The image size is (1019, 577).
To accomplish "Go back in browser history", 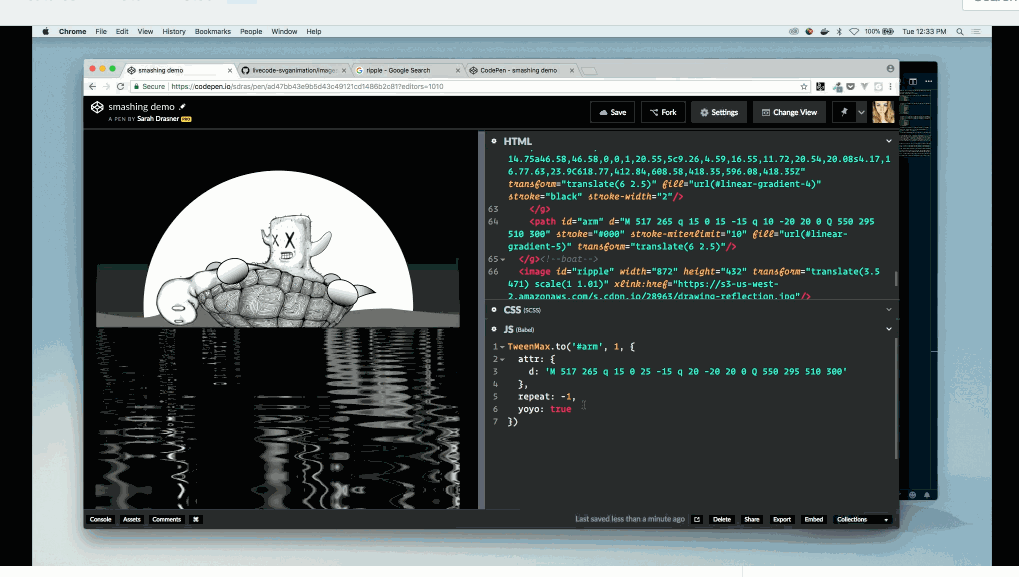I will (92, 86).
